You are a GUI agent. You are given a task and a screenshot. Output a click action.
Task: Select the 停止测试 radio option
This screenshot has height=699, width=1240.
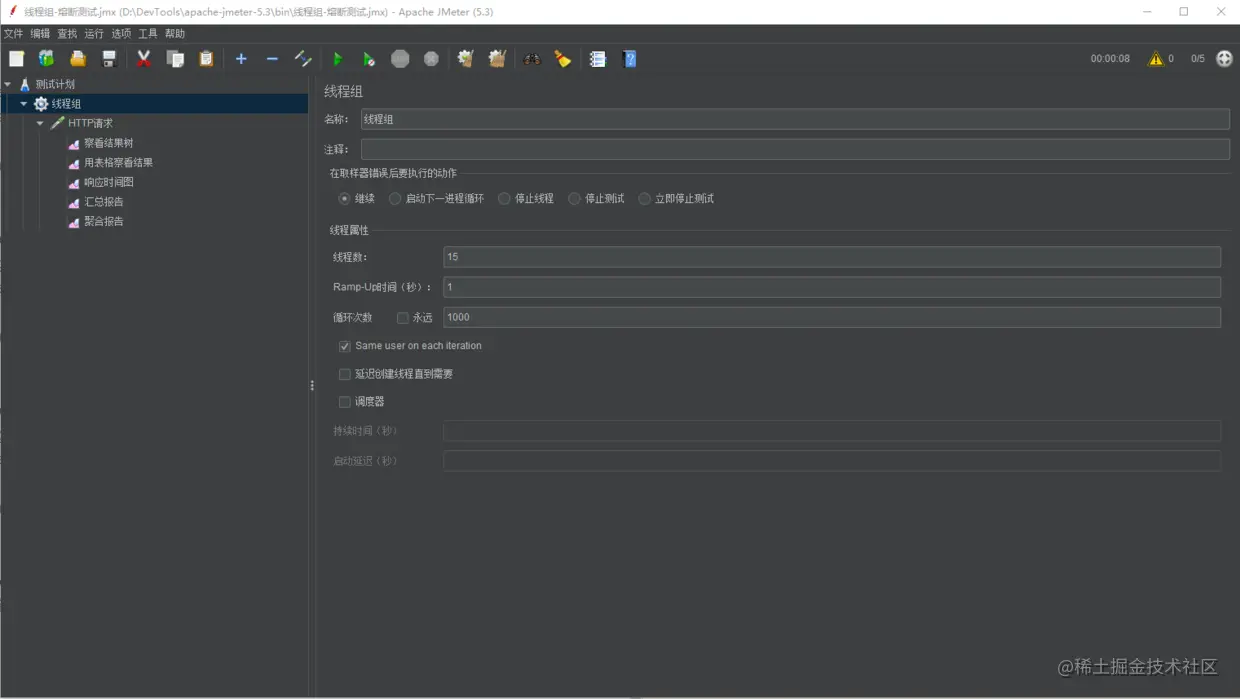574,199
